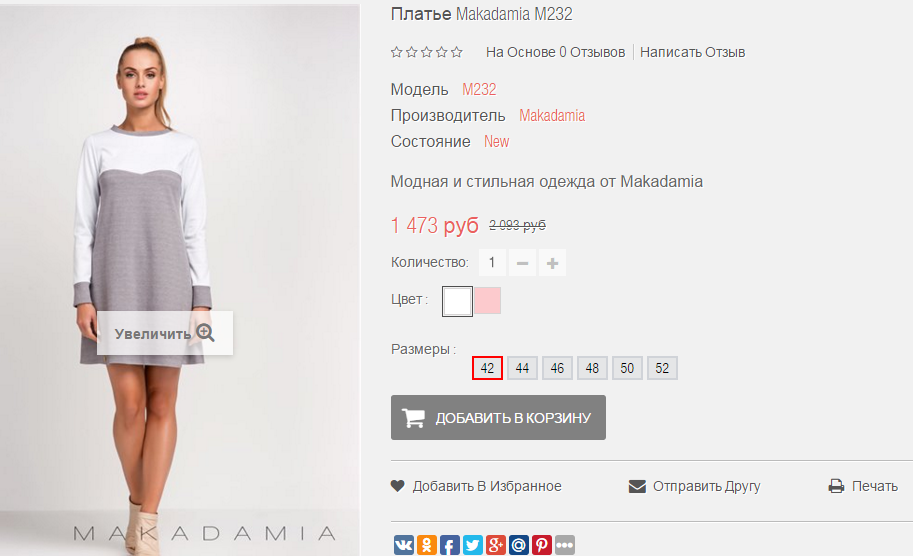The width and height of the screenshot is (913, 556).
Task: Select size 52
Action: point(662,368)
